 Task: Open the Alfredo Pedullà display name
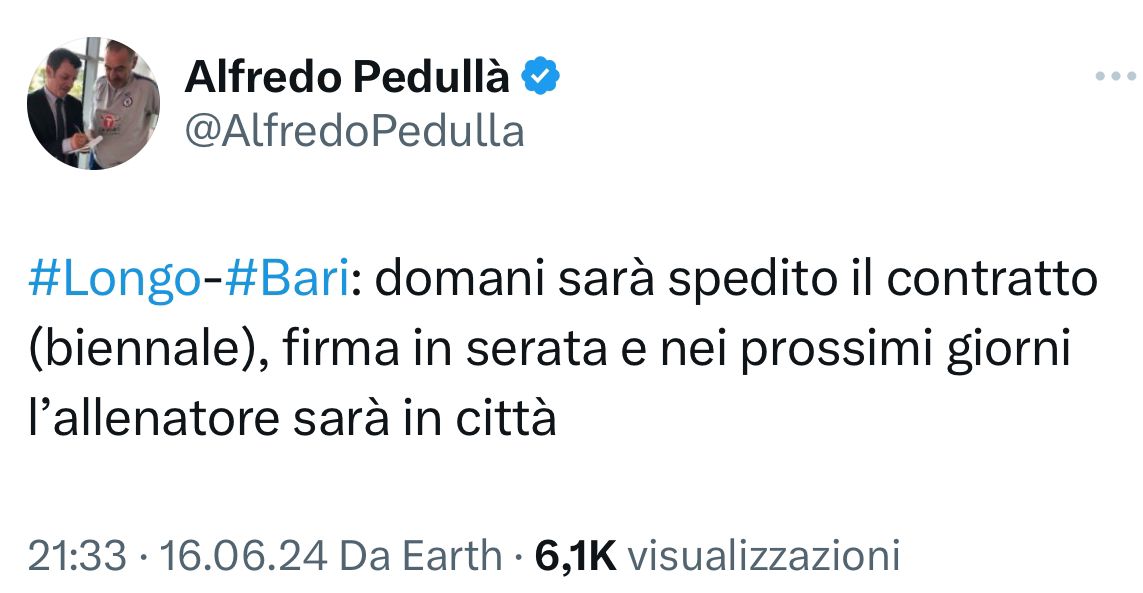point(347,77)
